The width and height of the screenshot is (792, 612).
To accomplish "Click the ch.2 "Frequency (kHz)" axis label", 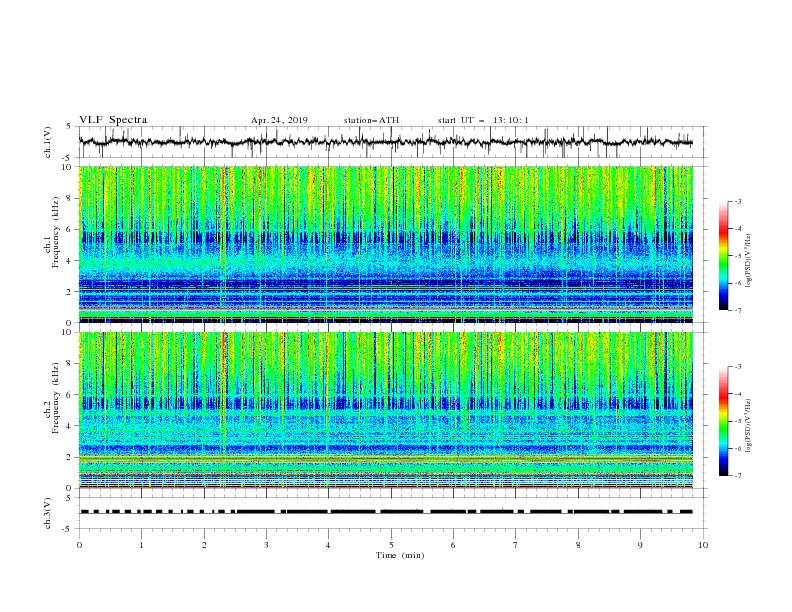I will point(55,397).
